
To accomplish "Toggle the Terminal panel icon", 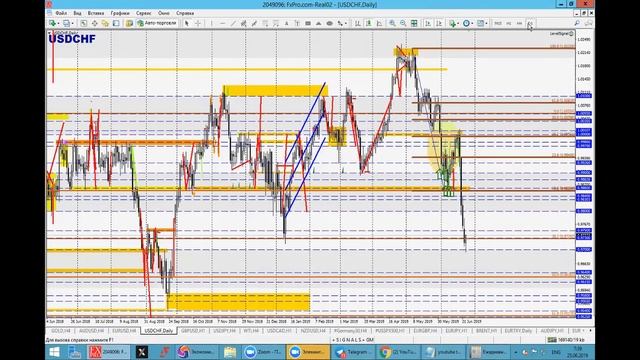I will (x=116, y=23).
